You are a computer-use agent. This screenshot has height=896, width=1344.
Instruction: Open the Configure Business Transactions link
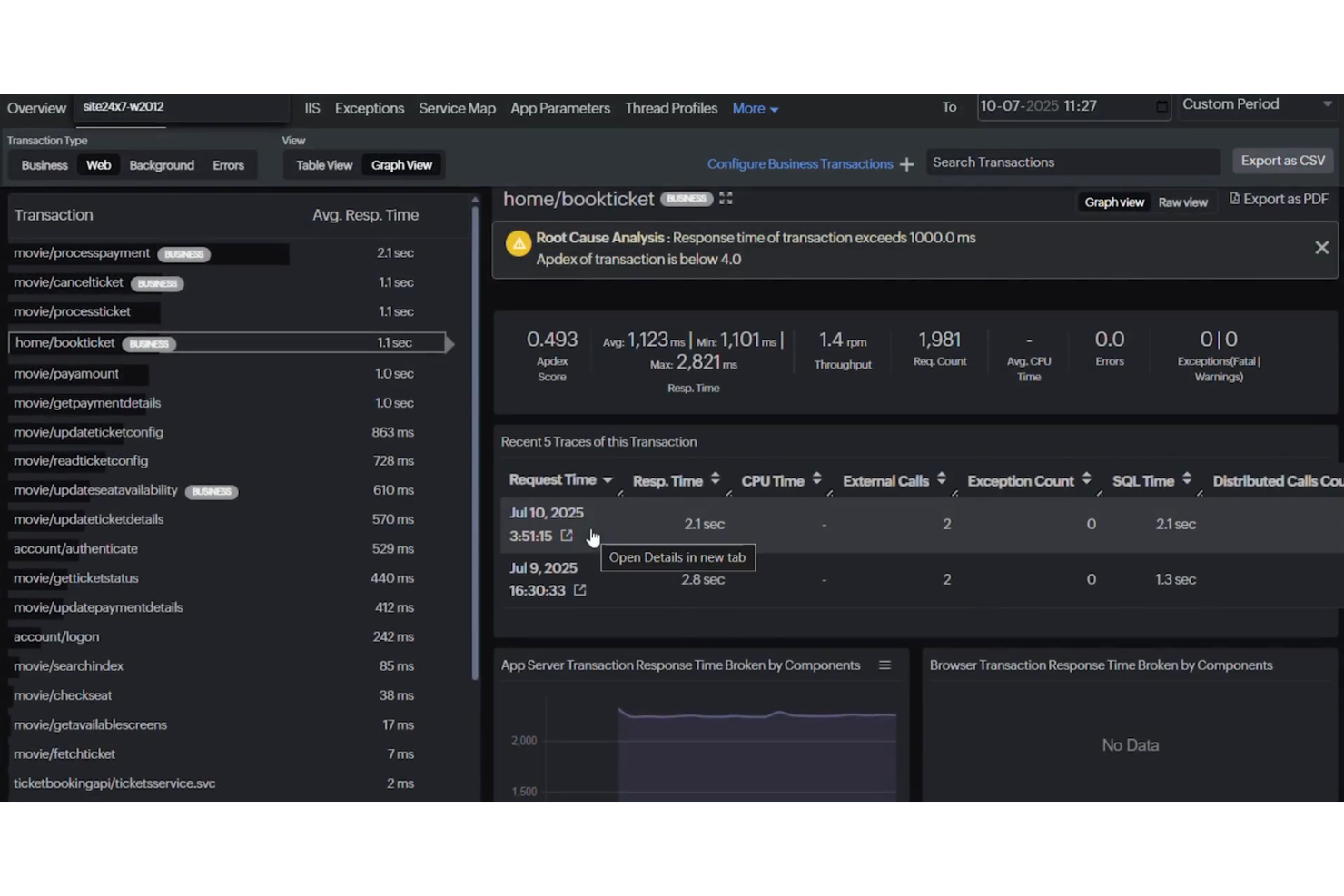tap(800, 164)
